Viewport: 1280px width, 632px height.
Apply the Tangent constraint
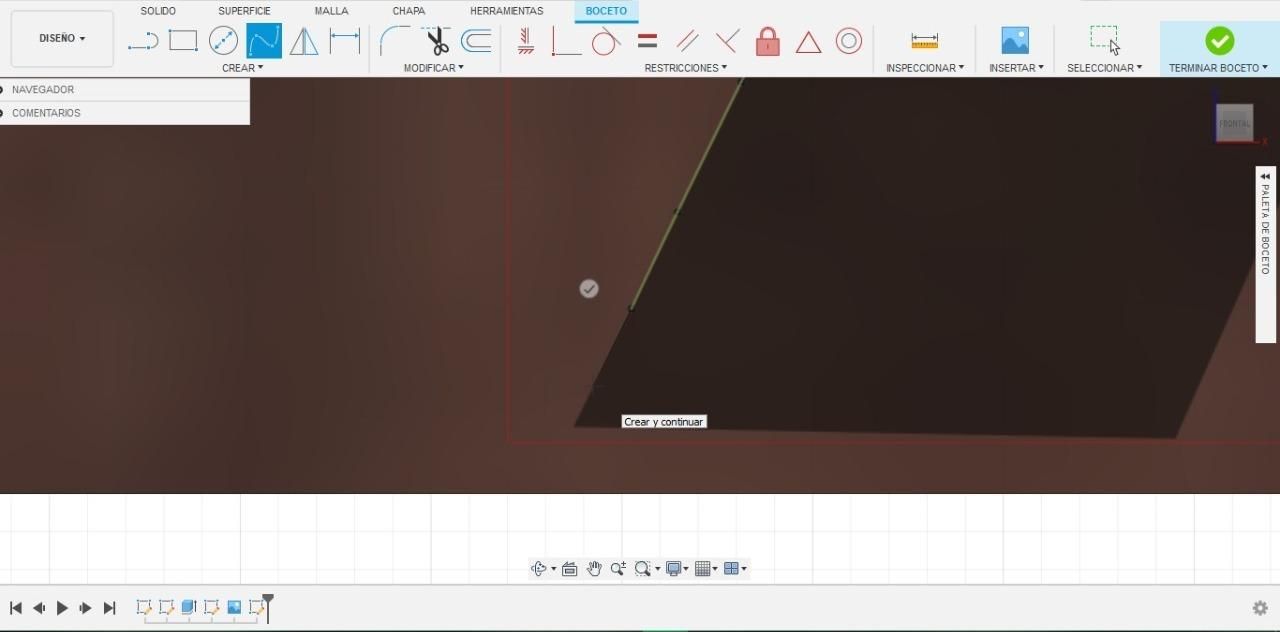pos(606,41)
